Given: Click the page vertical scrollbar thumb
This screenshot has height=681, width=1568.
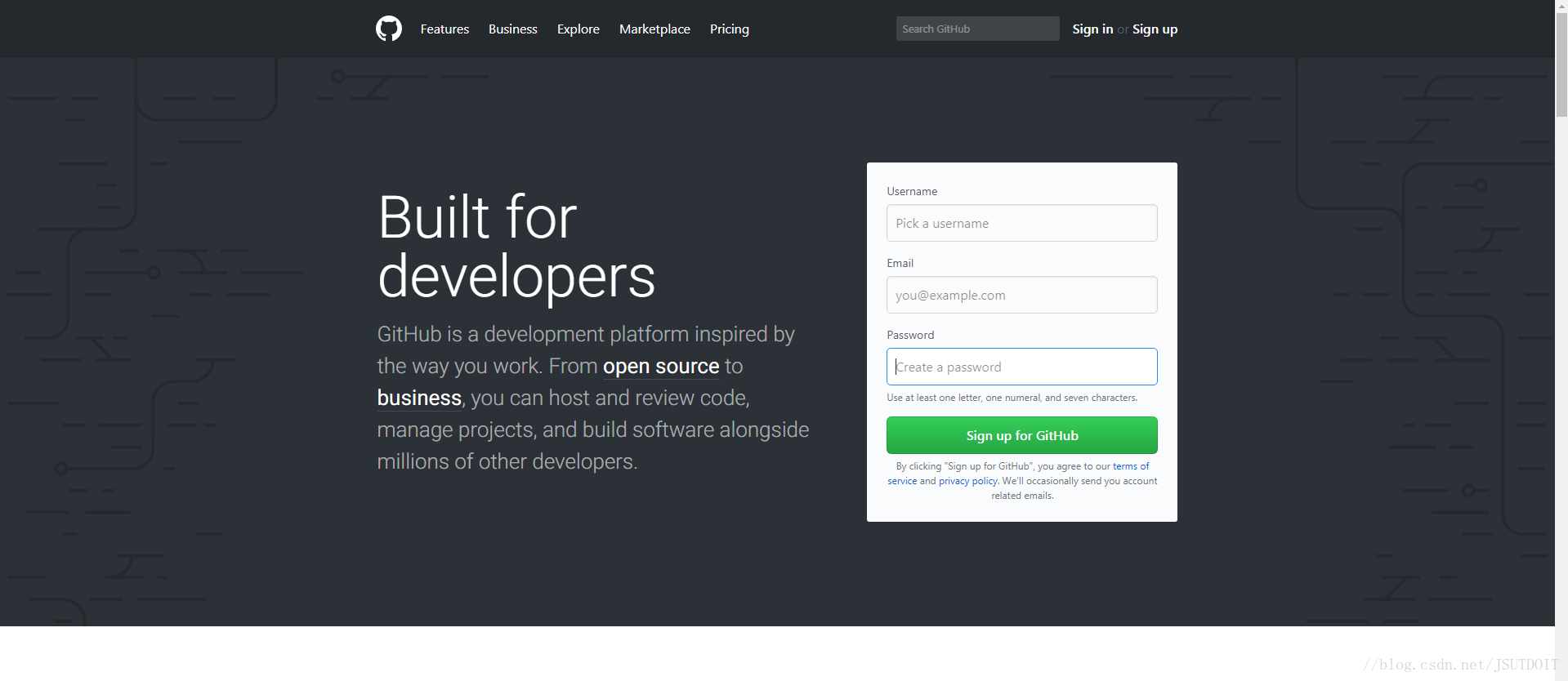Looking at the screenshot, I should [1561, 65].
